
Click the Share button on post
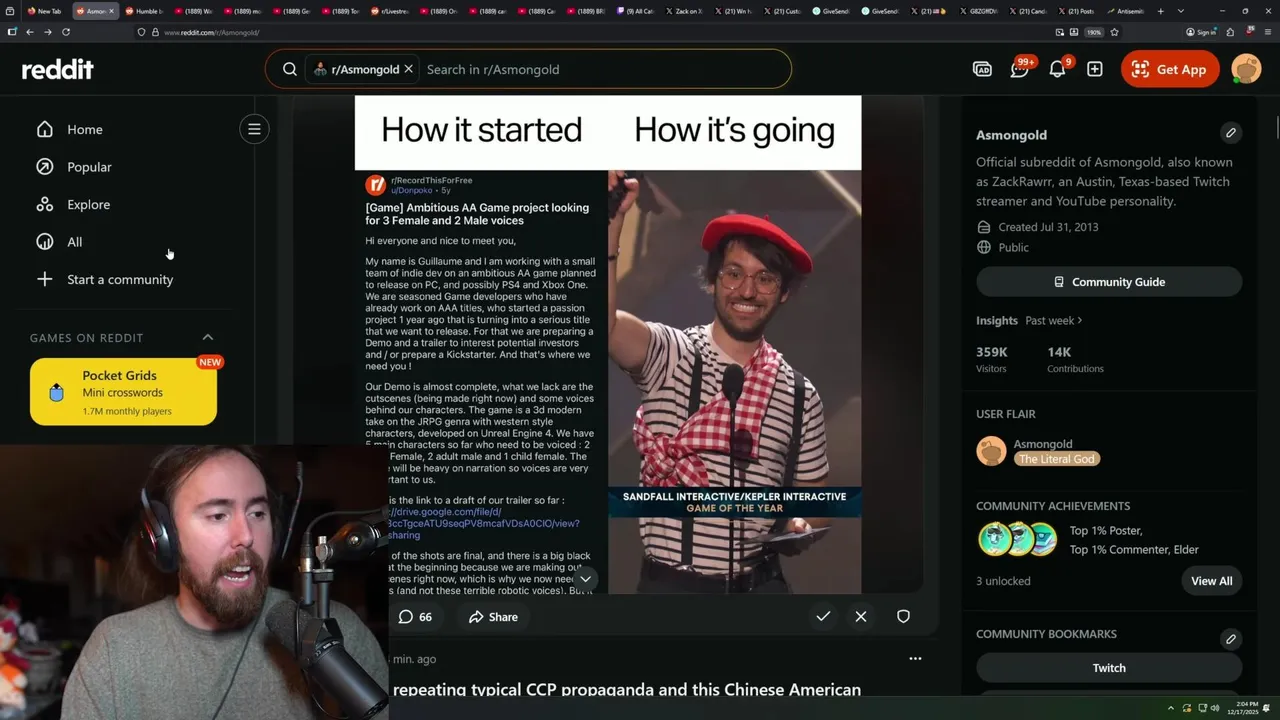click(493, 617)
